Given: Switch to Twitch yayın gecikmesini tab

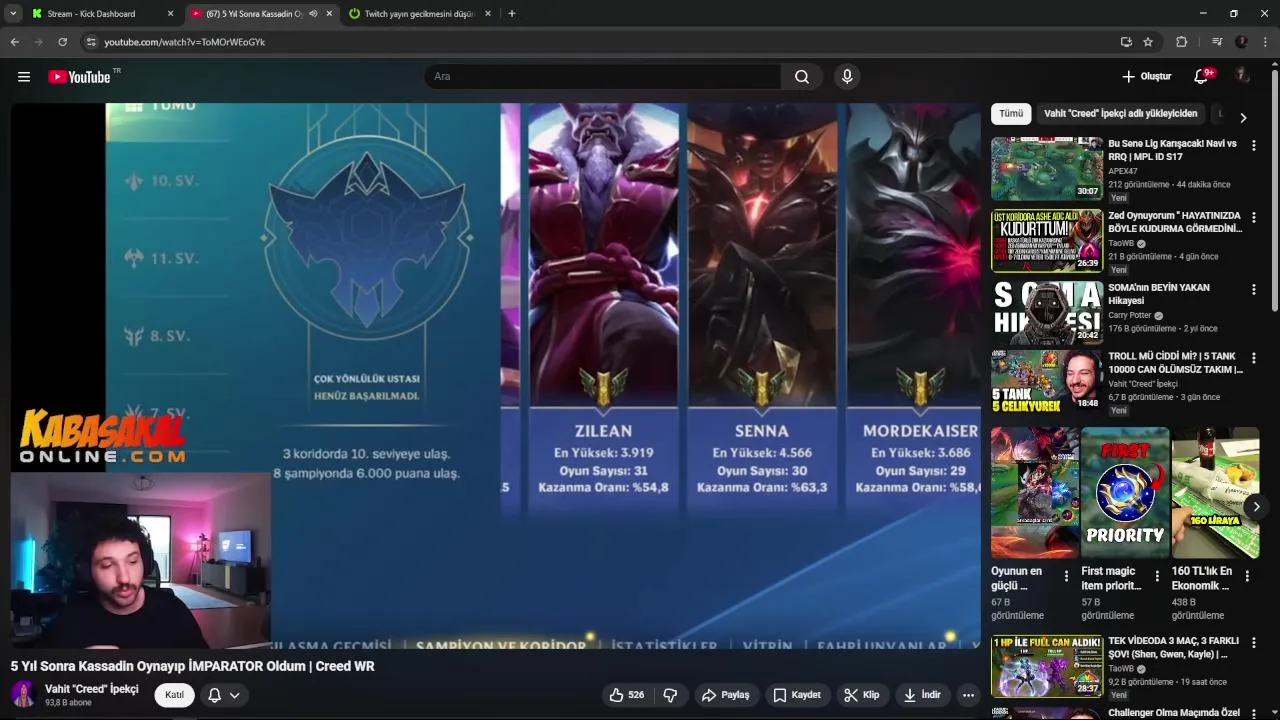Looking at the screenshot, I should pos(420,14).
